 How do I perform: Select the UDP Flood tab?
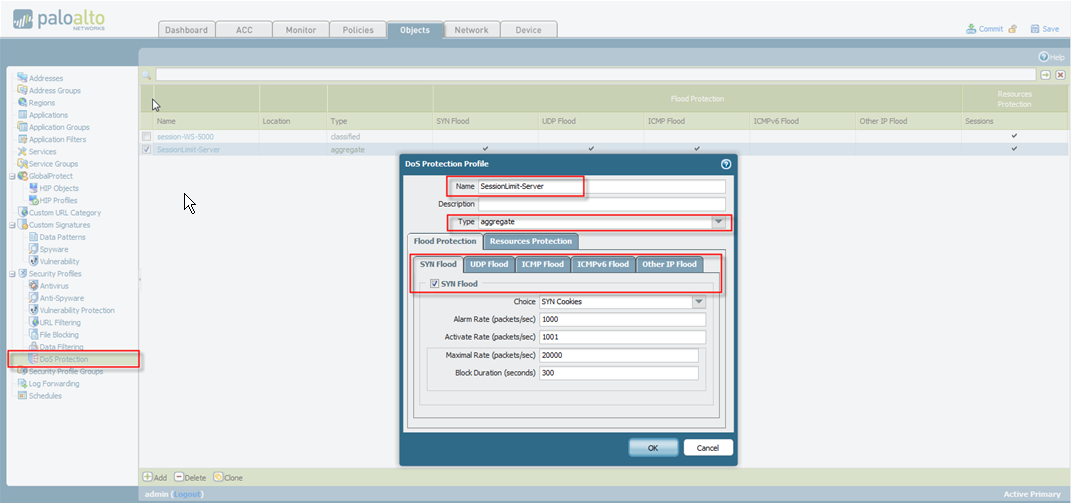pos(490,265)
